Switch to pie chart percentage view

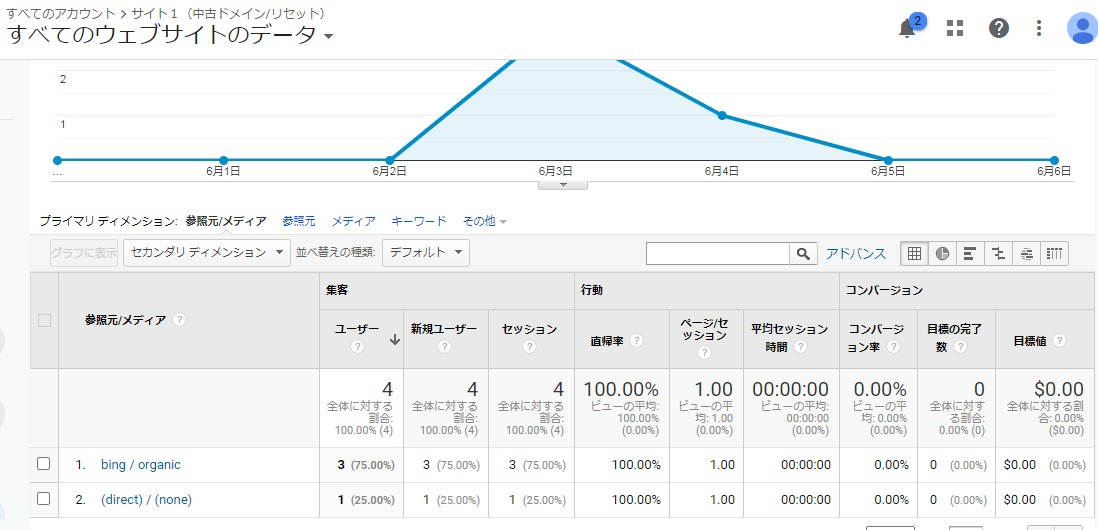[x=942, y=254]
